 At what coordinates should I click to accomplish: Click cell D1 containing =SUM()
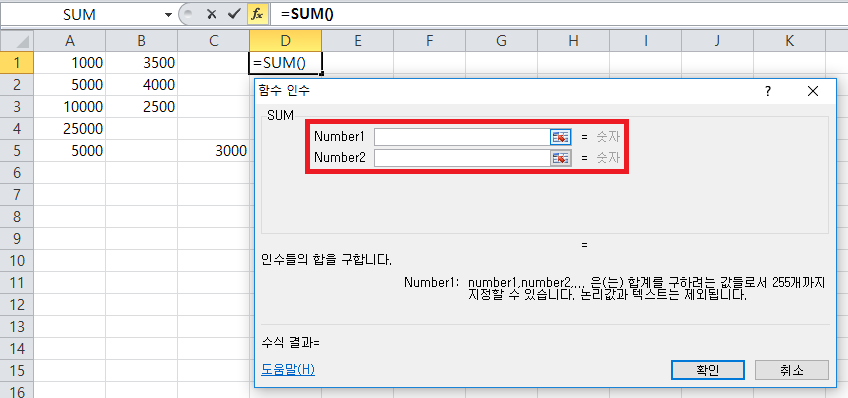(x=286, y=63)
